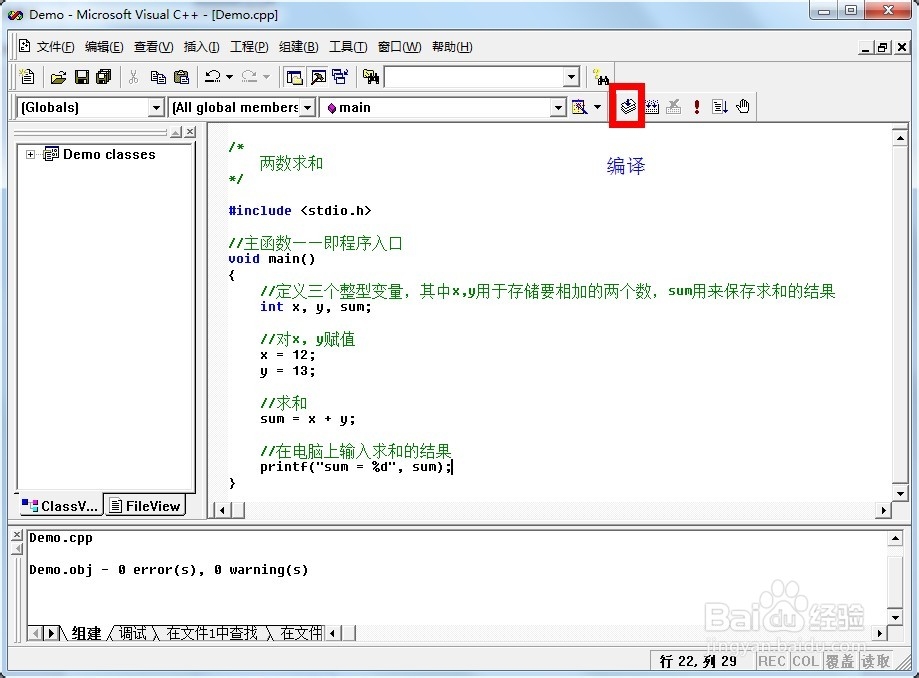
Task: Click the Cut scissors icon
Action: [x=134, y=77]
